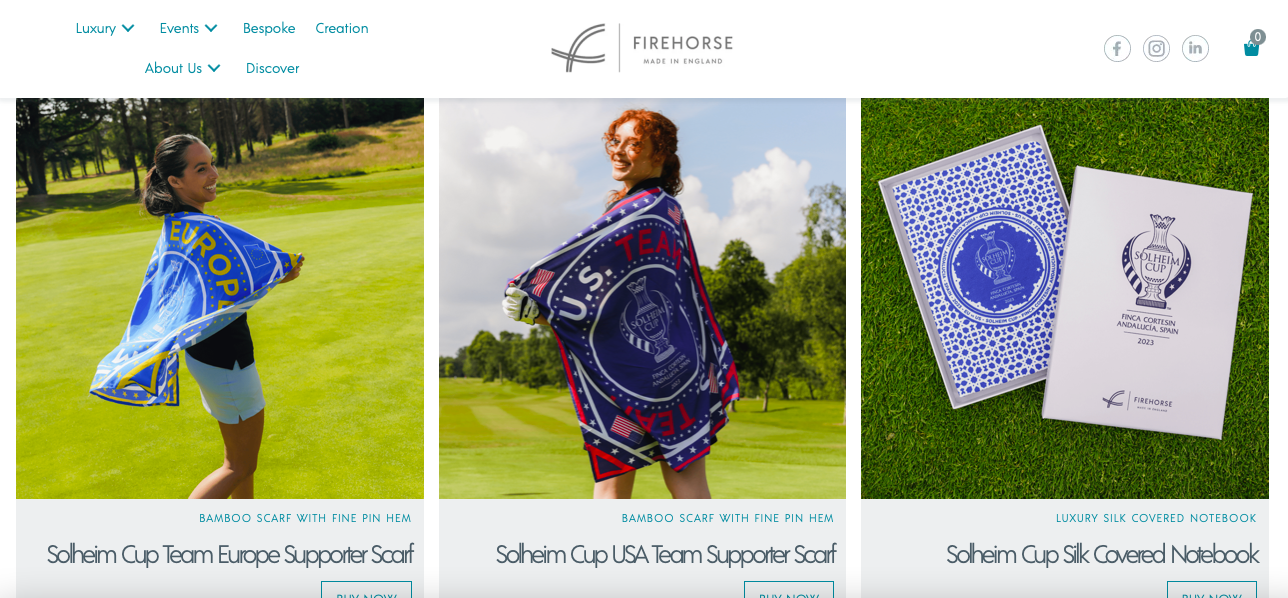Open the Facebook social icon
The image size is (1288, 598).
point(1117,49)
